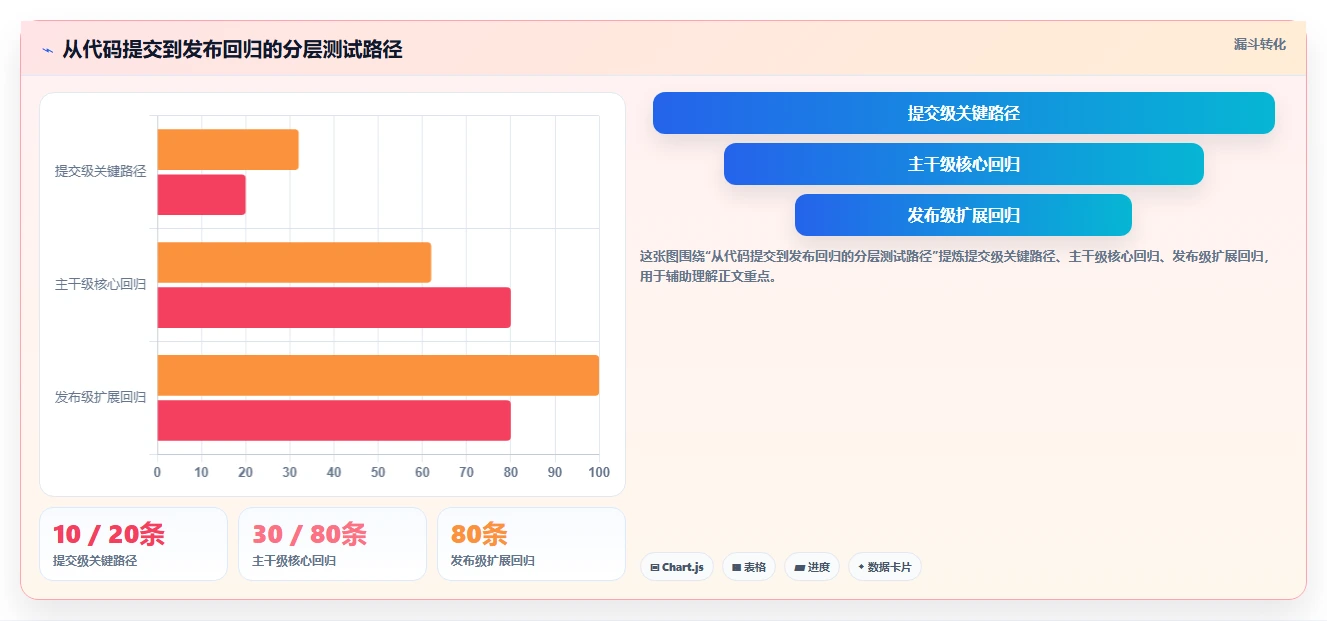Click the red bar for 发布级扩展回归

tap(334, 420)
